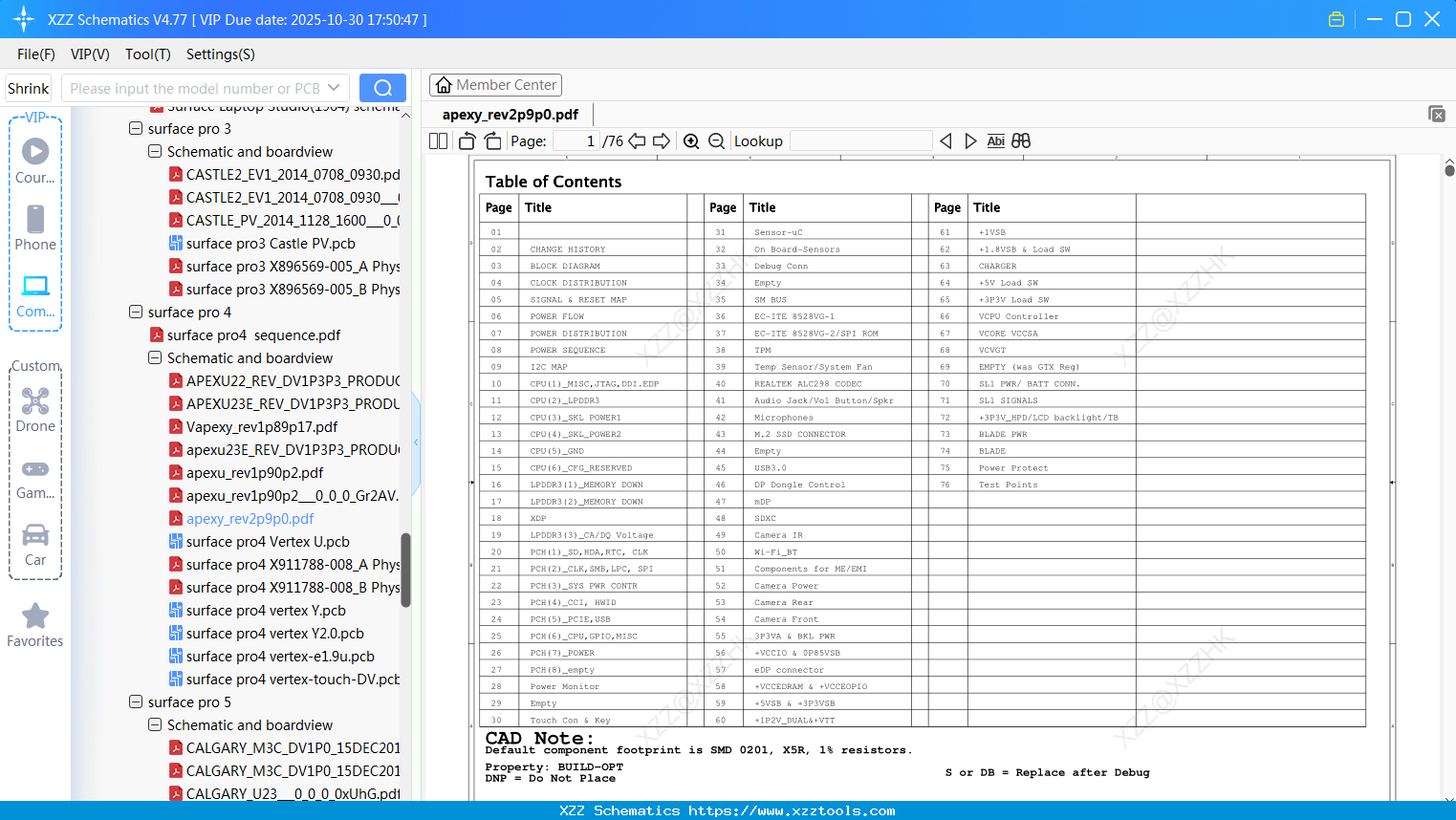
Task: Open surface pro4 sequence.pdf
Action: click(253, 334)
